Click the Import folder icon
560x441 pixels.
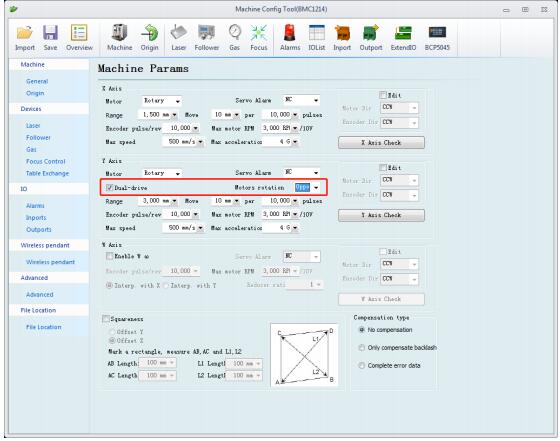(25, 33)
